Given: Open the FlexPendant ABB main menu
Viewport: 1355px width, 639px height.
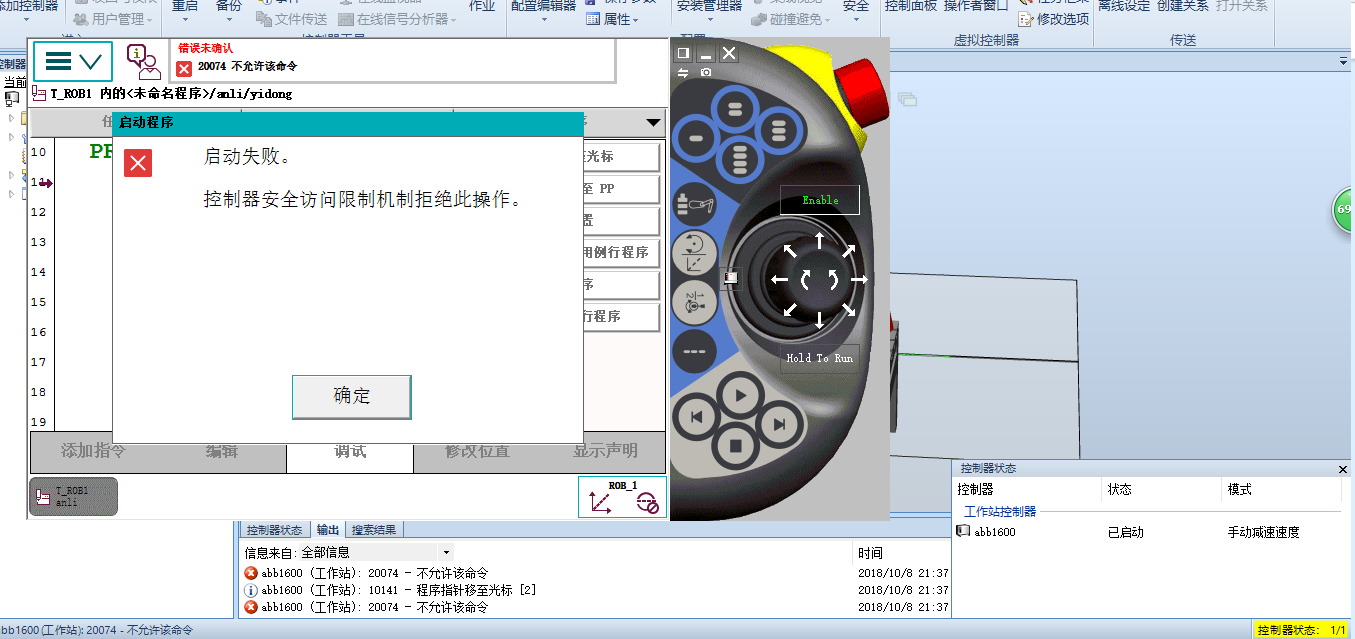Looking at the screenshot, I should 73,62.
